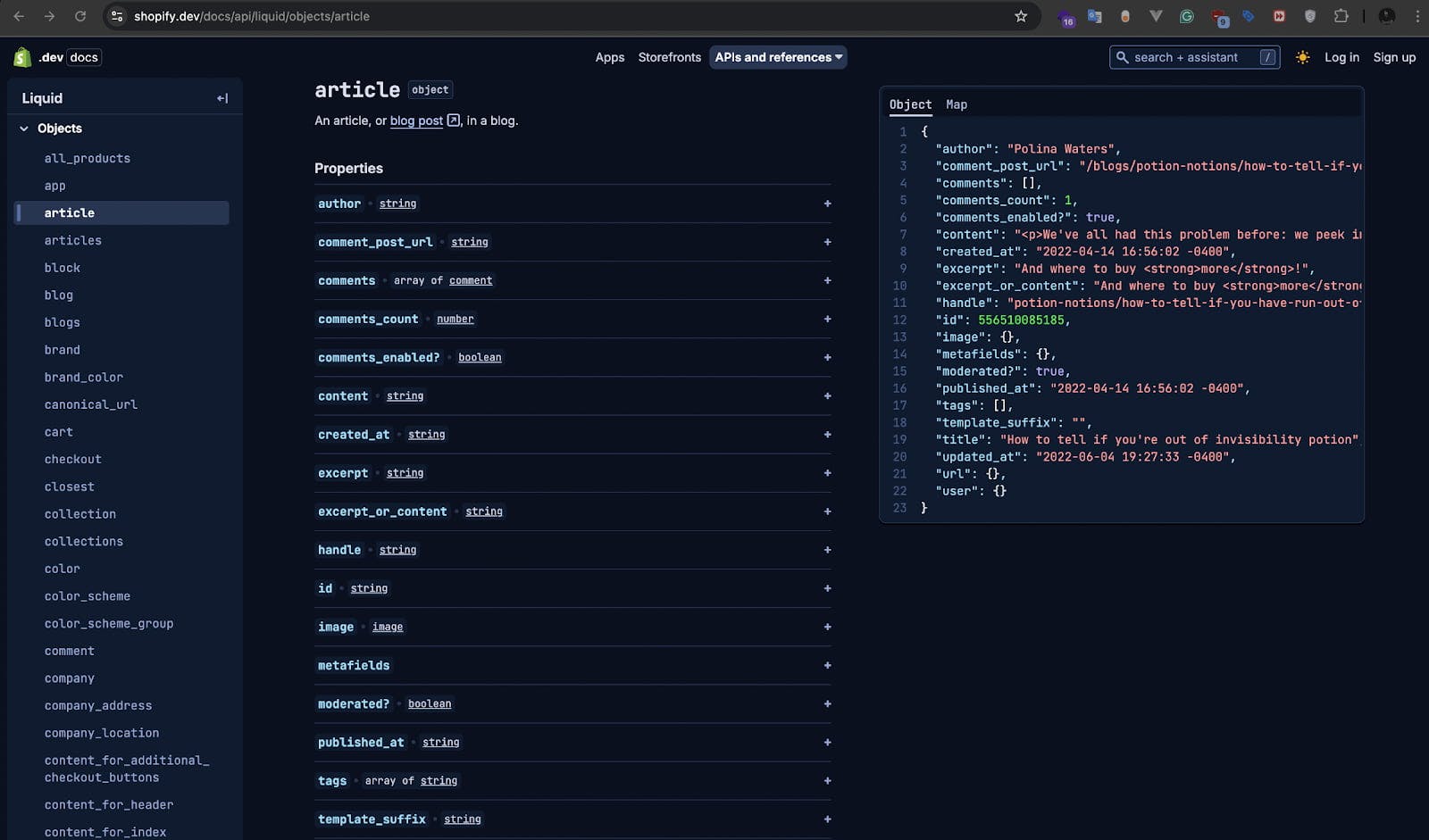Reload the page in browser
The image size is (1429, 840).
pos(80,16)
